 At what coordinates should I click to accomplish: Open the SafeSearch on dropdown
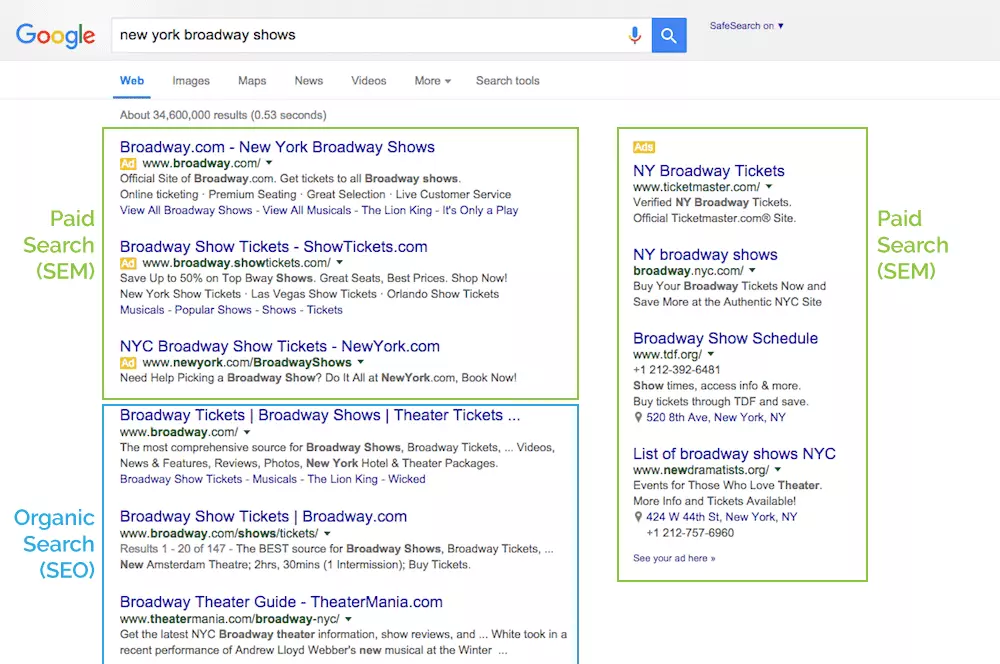click(x=746, y=26)
